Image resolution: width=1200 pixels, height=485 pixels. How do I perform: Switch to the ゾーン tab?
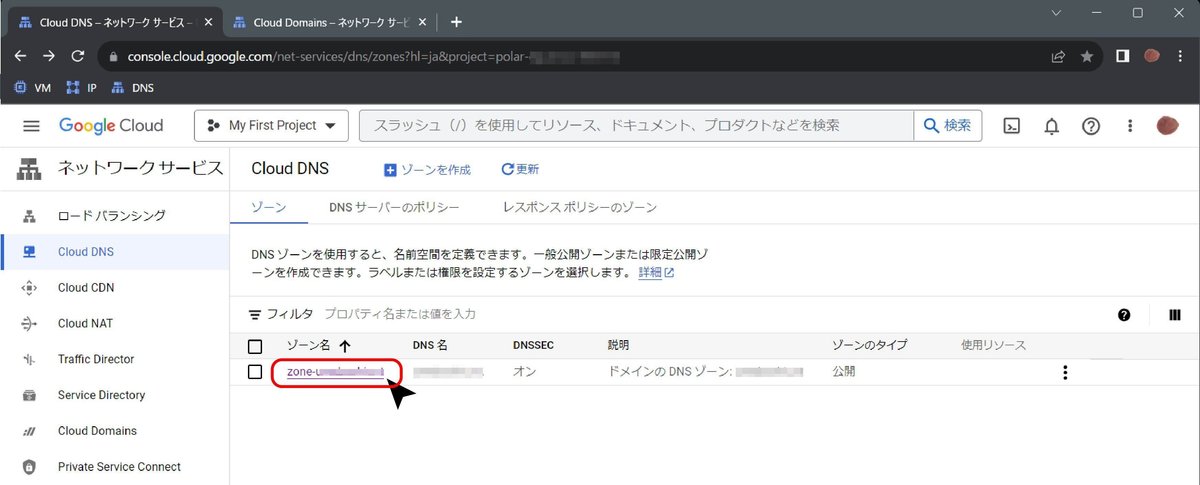click(268, 207)
